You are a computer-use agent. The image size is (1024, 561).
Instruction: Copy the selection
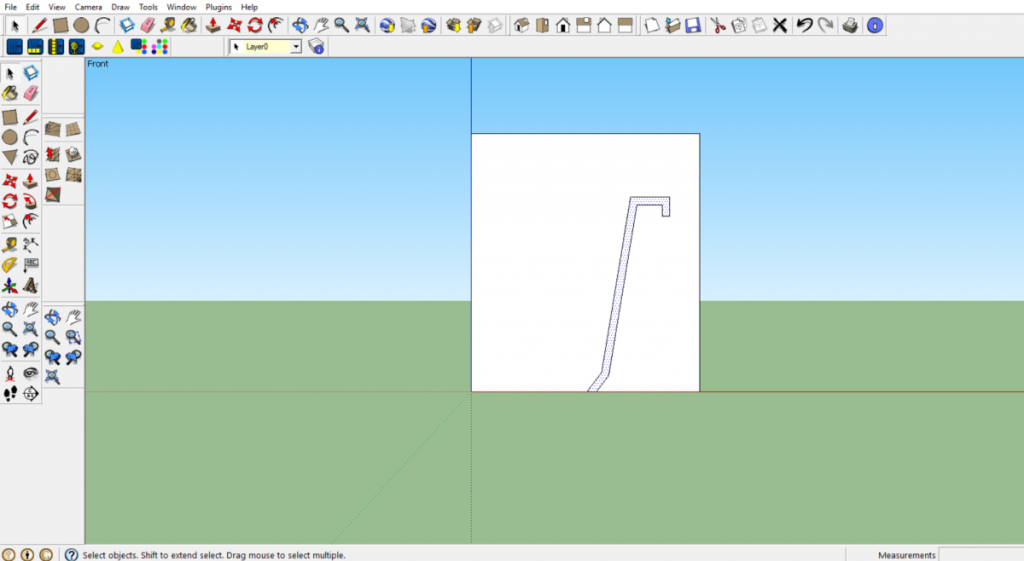click(739, 25)
